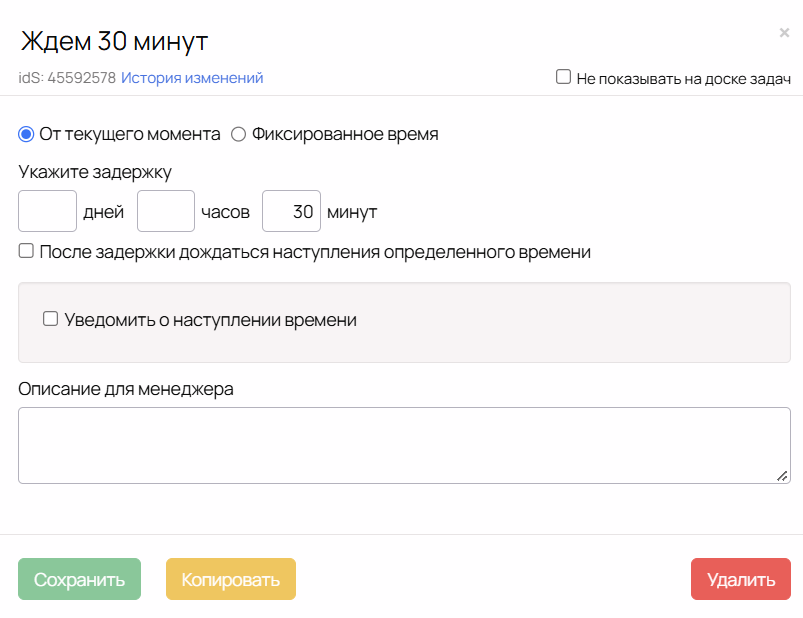Viewport: 803px width, 618px height.
Task: Close the dialog with the X icon
Action: (784, 33)
